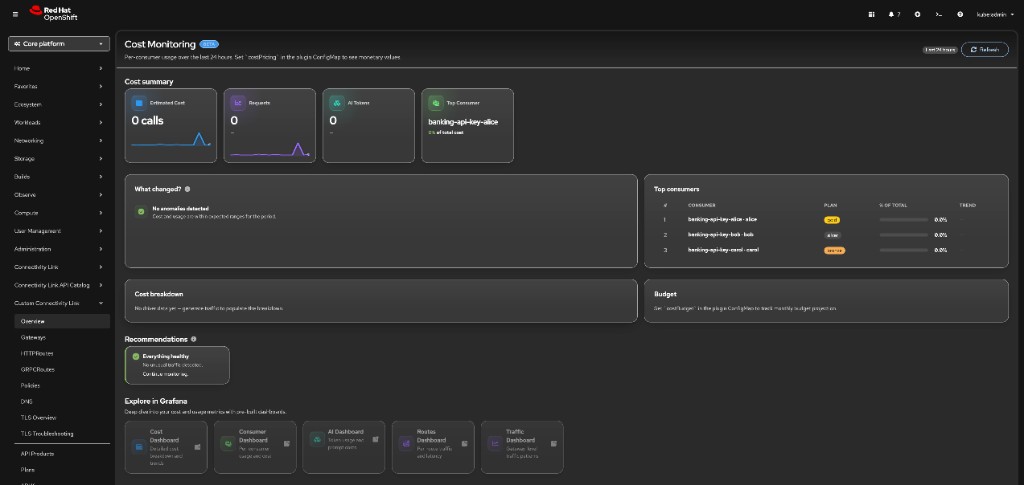Click the Traffic Dashboard card icon
Screen dimensions: 1024x485
pos(495,443)
